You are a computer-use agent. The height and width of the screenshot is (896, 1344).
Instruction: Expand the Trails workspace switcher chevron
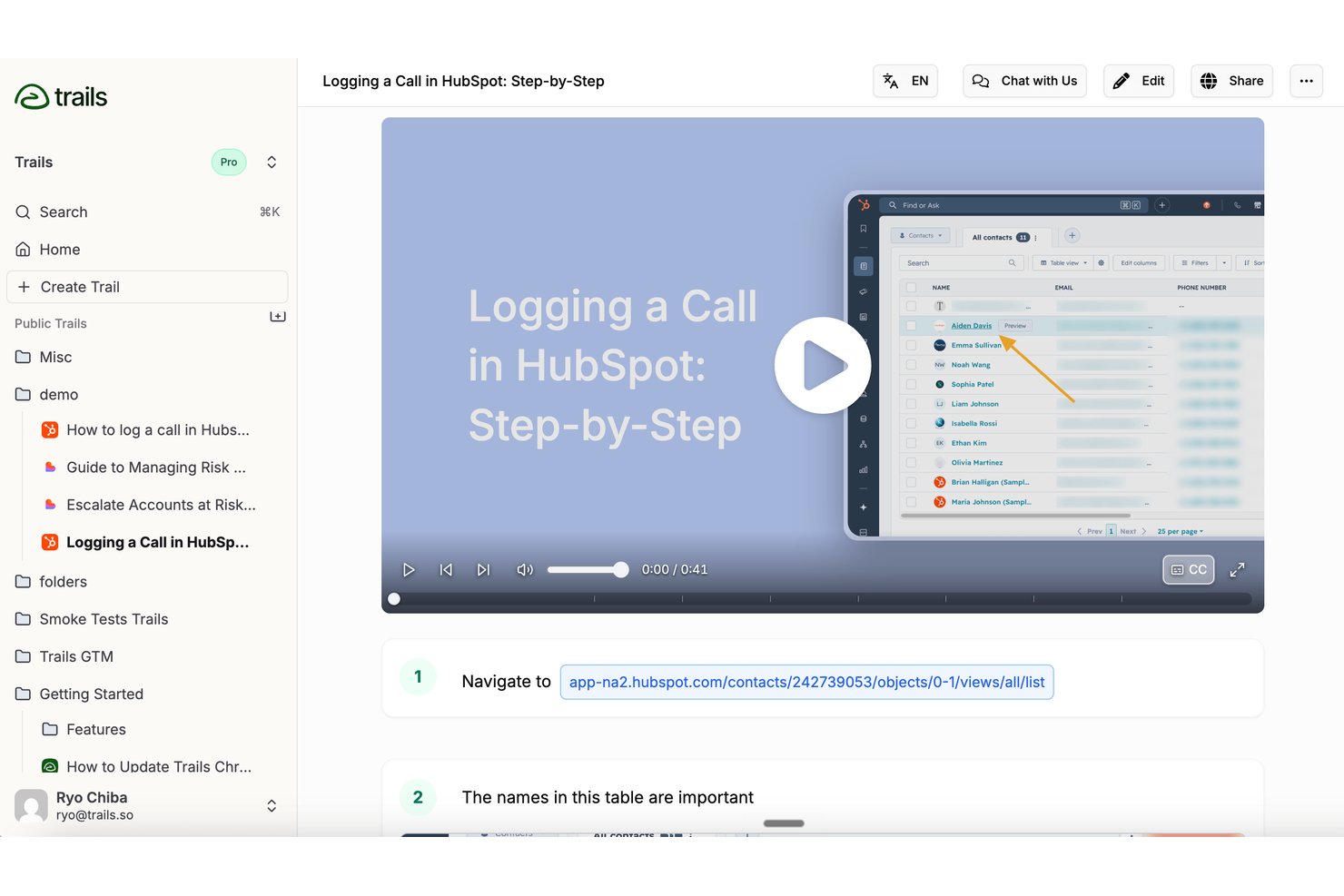click(x=272, y=162)
